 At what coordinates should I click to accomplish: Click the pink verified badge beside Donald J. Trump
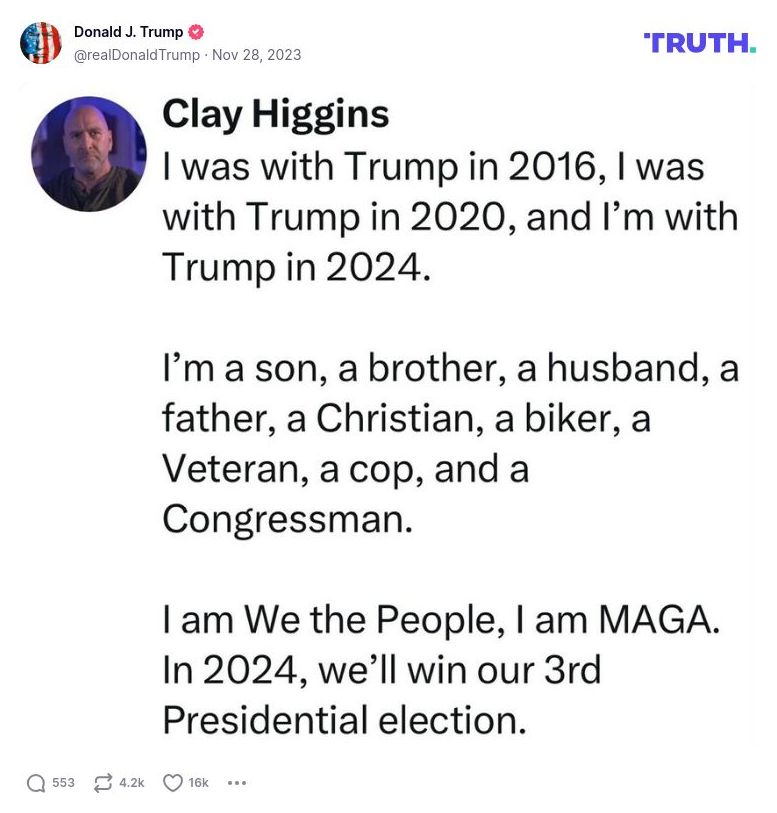click(x=196, y=30)
